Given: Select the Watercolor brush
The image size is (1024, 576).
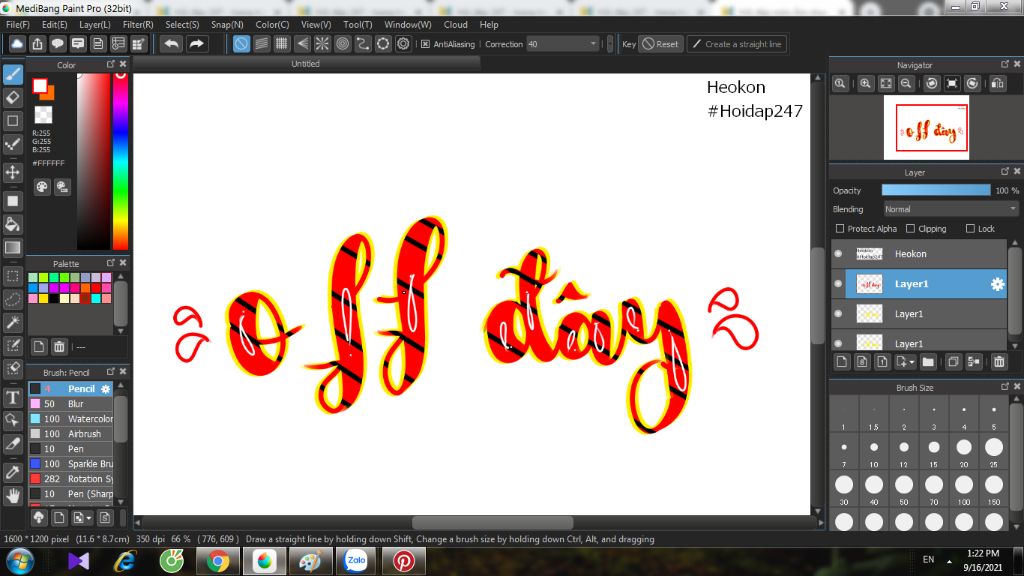Looking at the screenshot, I should (71, 419).
